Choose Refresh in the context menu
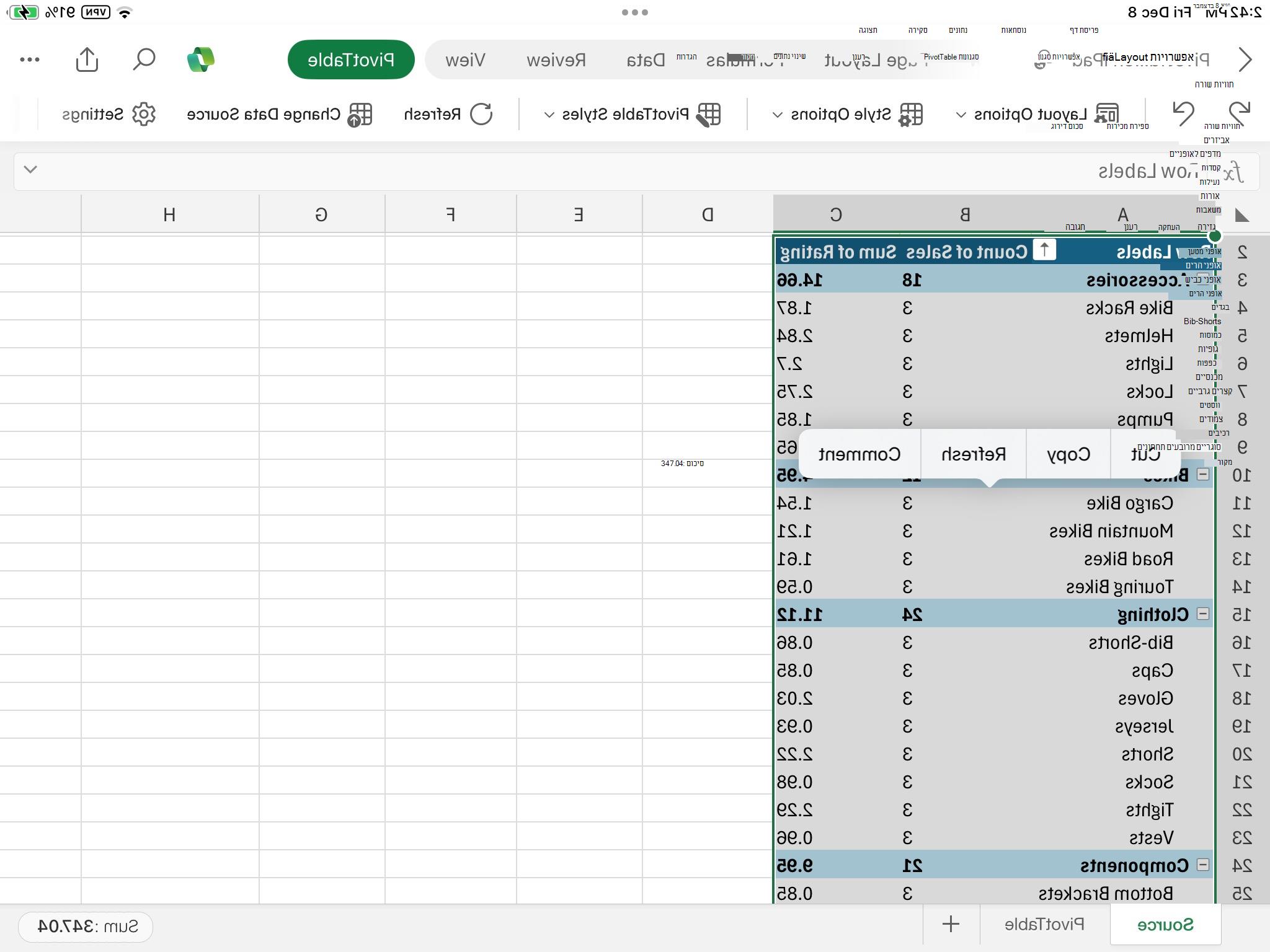This screenshot has height=952, width=1270. [x=974, y=454]
